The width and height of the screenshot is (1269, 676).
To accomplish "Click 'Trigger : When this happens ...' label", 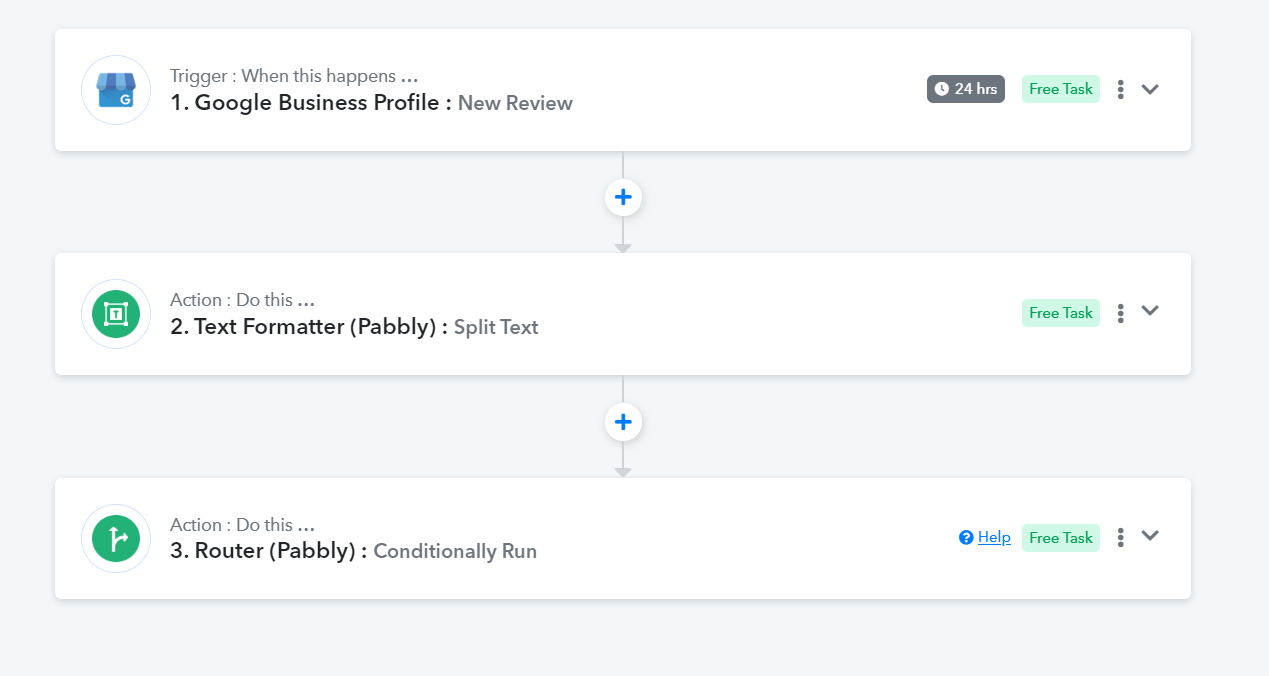I will click(x=294, y=76).
